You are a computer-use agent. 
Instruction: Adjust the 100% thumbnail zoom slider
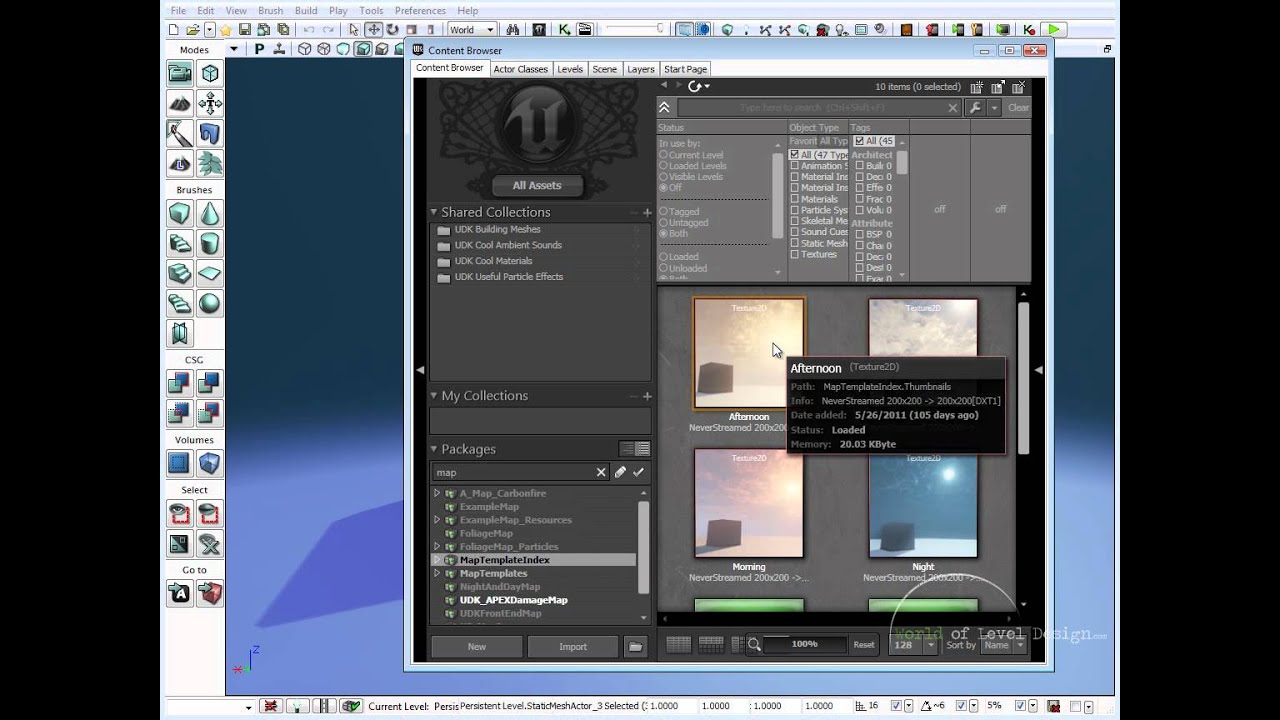pos(804,645)
